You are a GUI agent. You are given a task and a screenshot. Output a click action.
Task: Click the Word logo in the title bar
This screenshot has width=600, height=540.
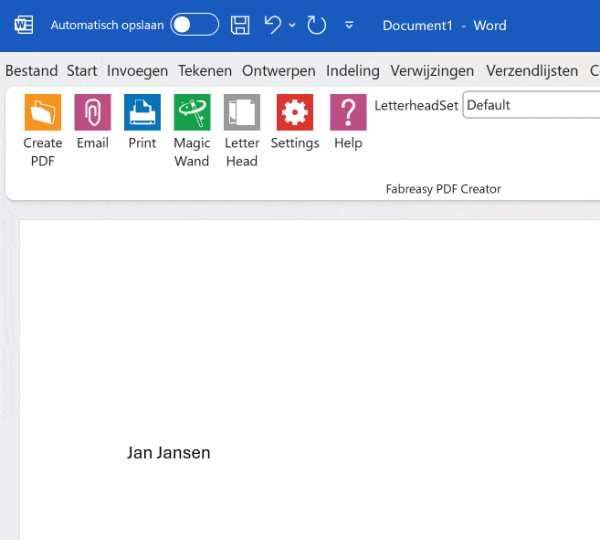[x=23, y=25]
